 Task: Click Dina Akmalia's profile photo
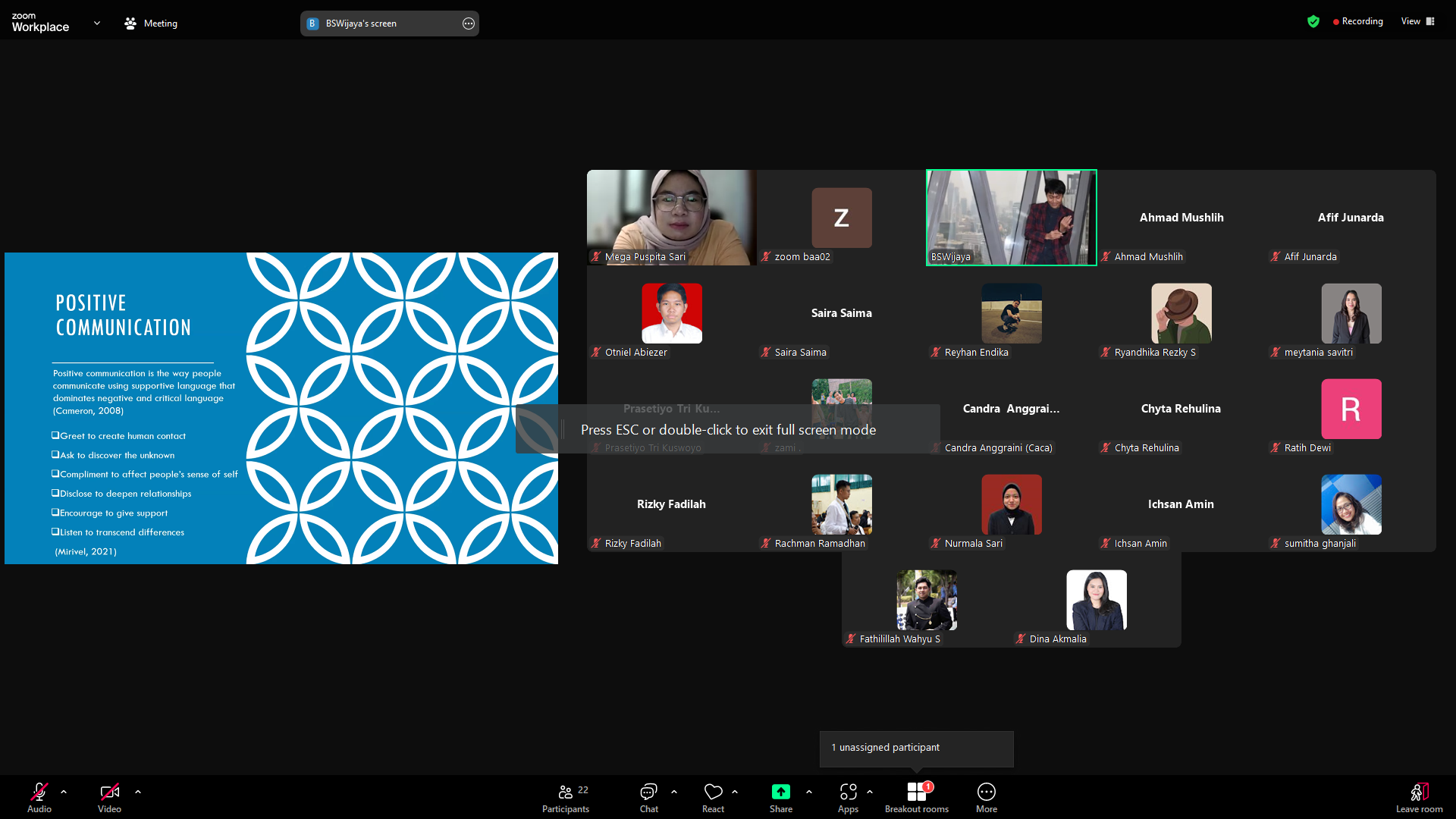[x=1097, y=600]
